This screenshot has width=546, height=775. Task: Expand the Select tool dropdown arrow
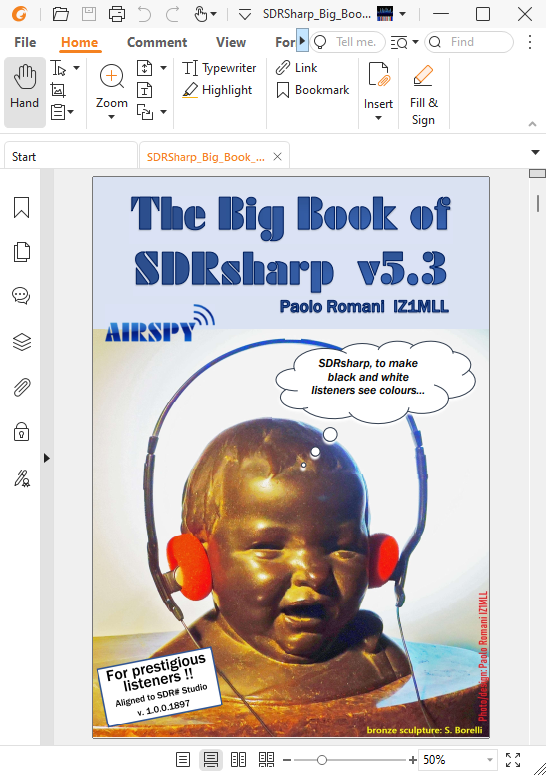click(x=76, y=68)
